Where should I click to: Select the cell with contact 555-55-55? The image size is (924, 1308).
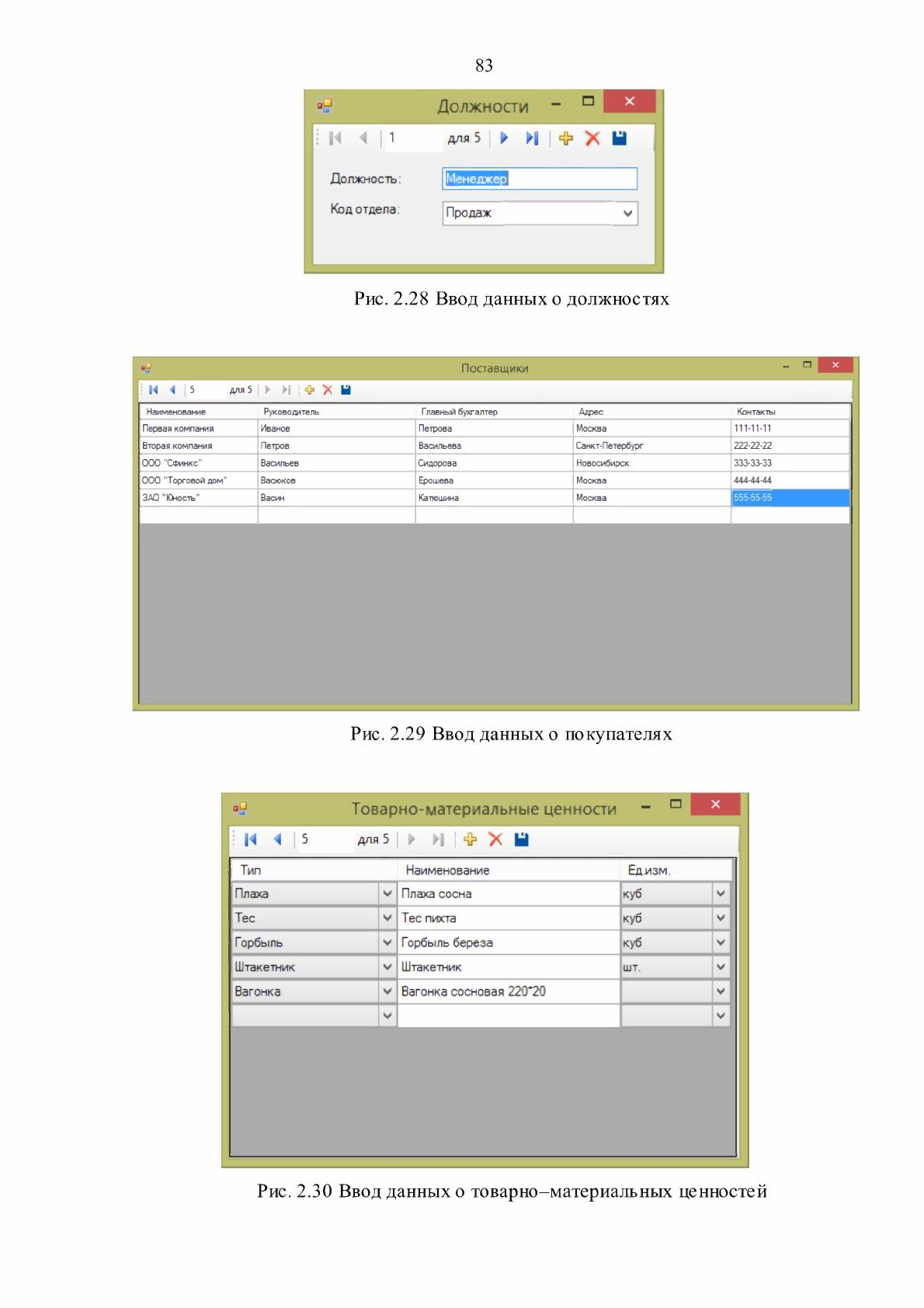pos(790,498)
